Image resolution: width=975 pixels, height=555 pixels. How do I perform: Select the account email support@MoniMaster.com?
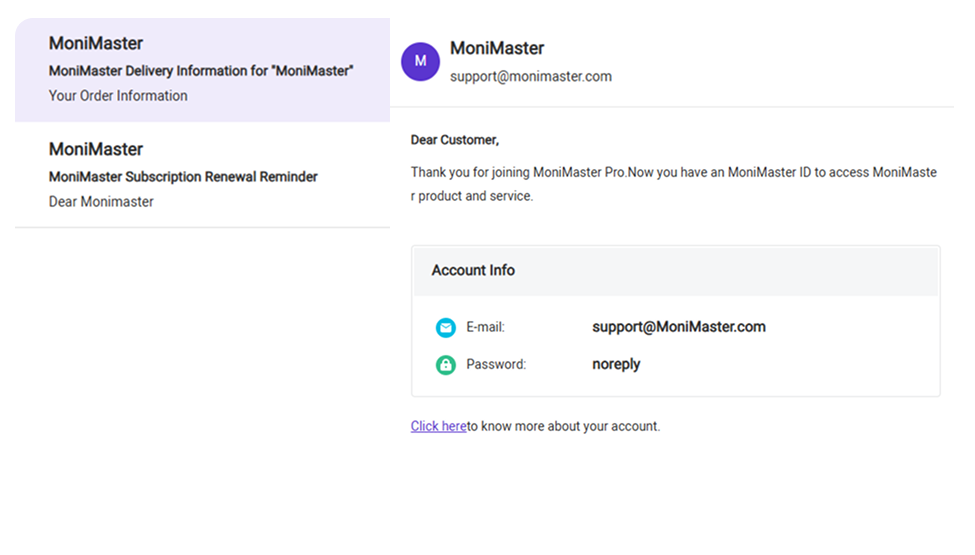679,327
